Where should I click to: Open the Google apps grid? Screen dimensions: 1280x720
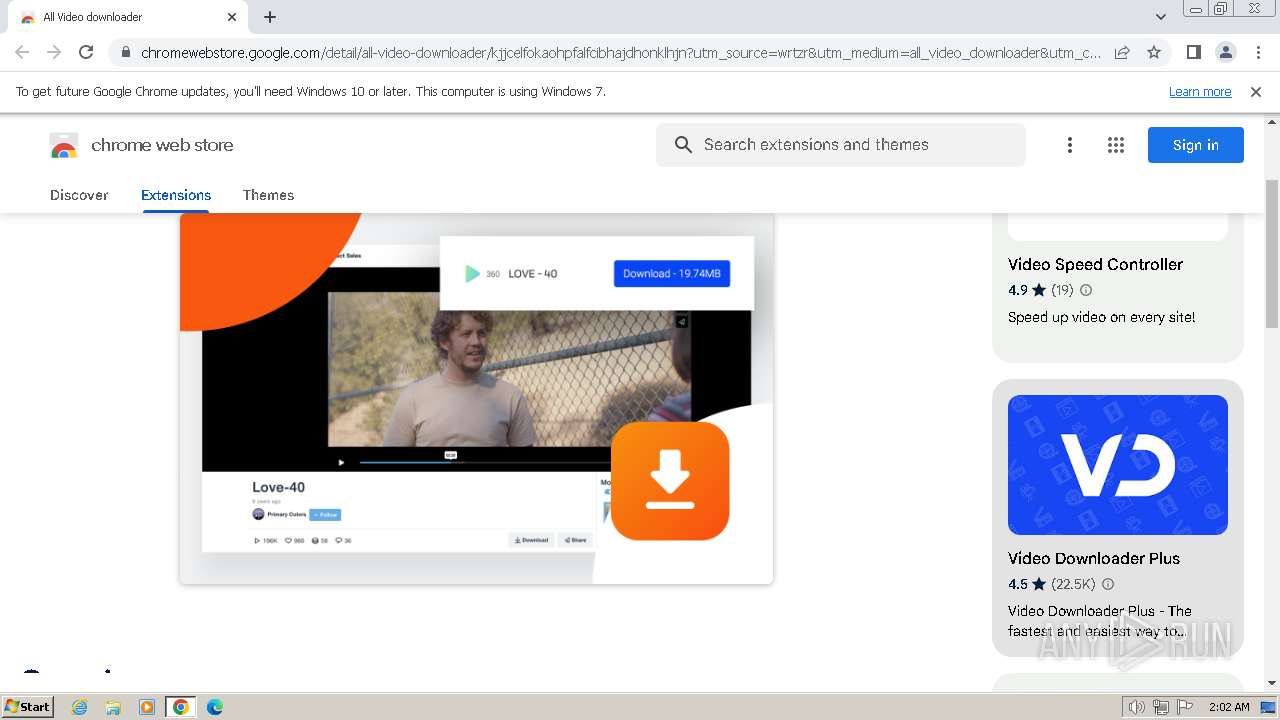pyautogui.click(x=1116, y=145)
